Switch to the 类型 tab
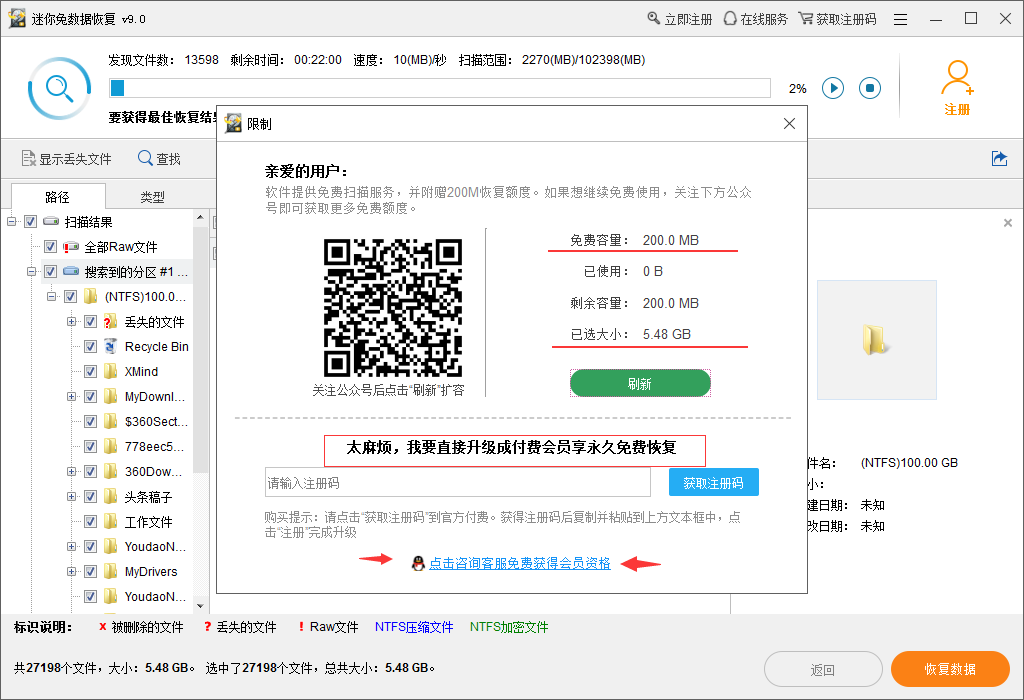Image resolution: width=1024 pixels, height=700 pixels. tap(153, 197)
